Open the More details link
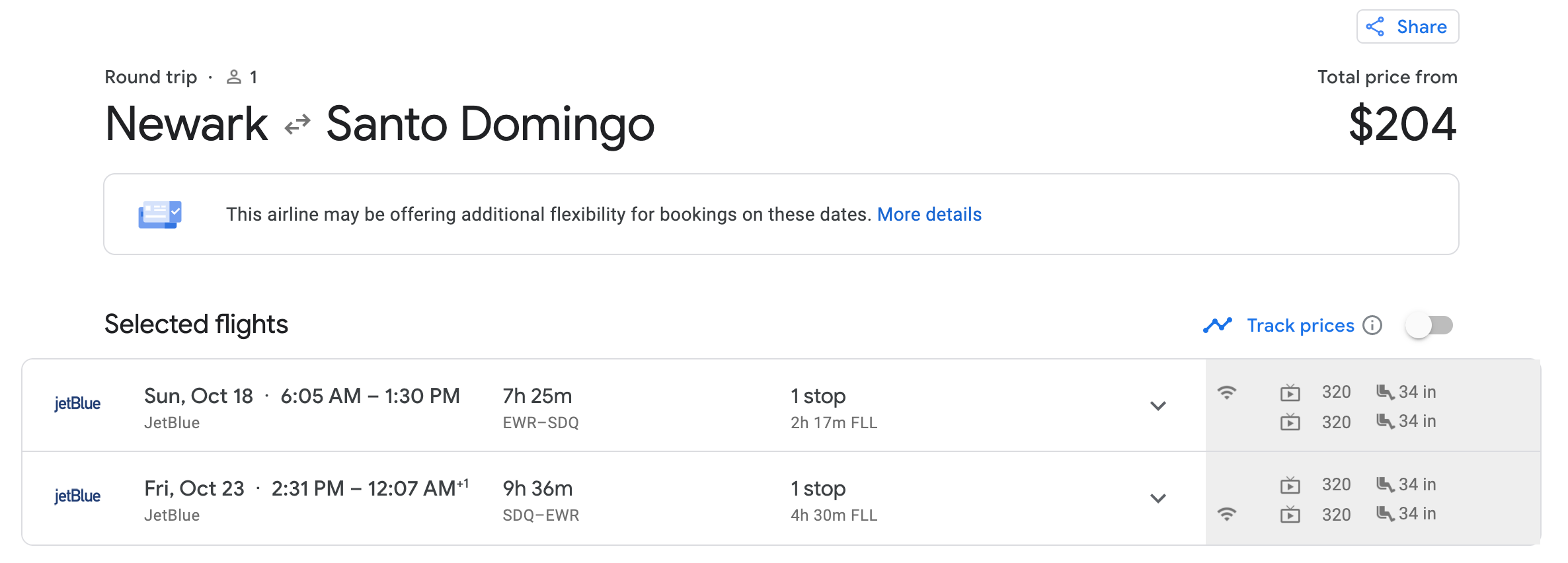 (929, 214)
